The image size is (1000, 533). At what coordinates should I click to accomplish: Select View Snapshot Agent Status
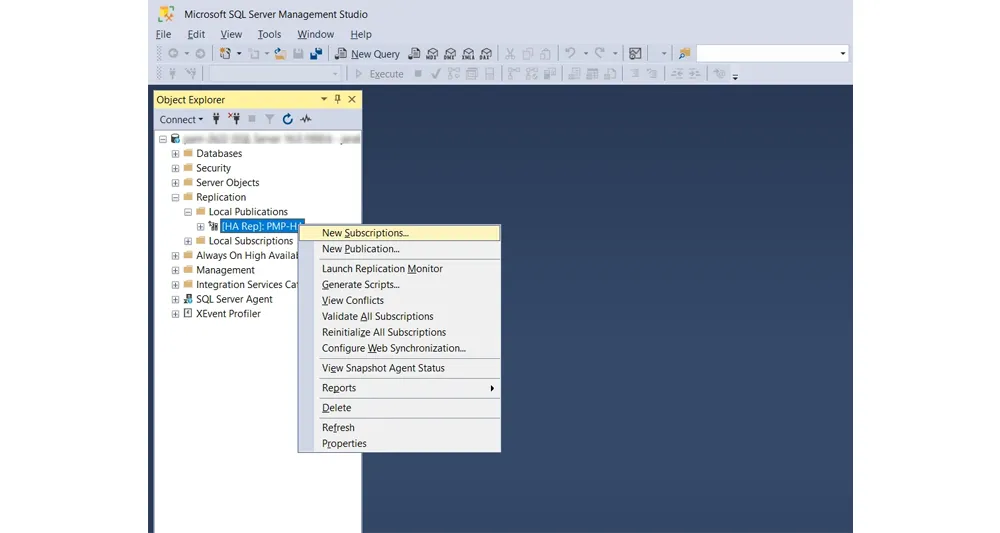[399, 368]
